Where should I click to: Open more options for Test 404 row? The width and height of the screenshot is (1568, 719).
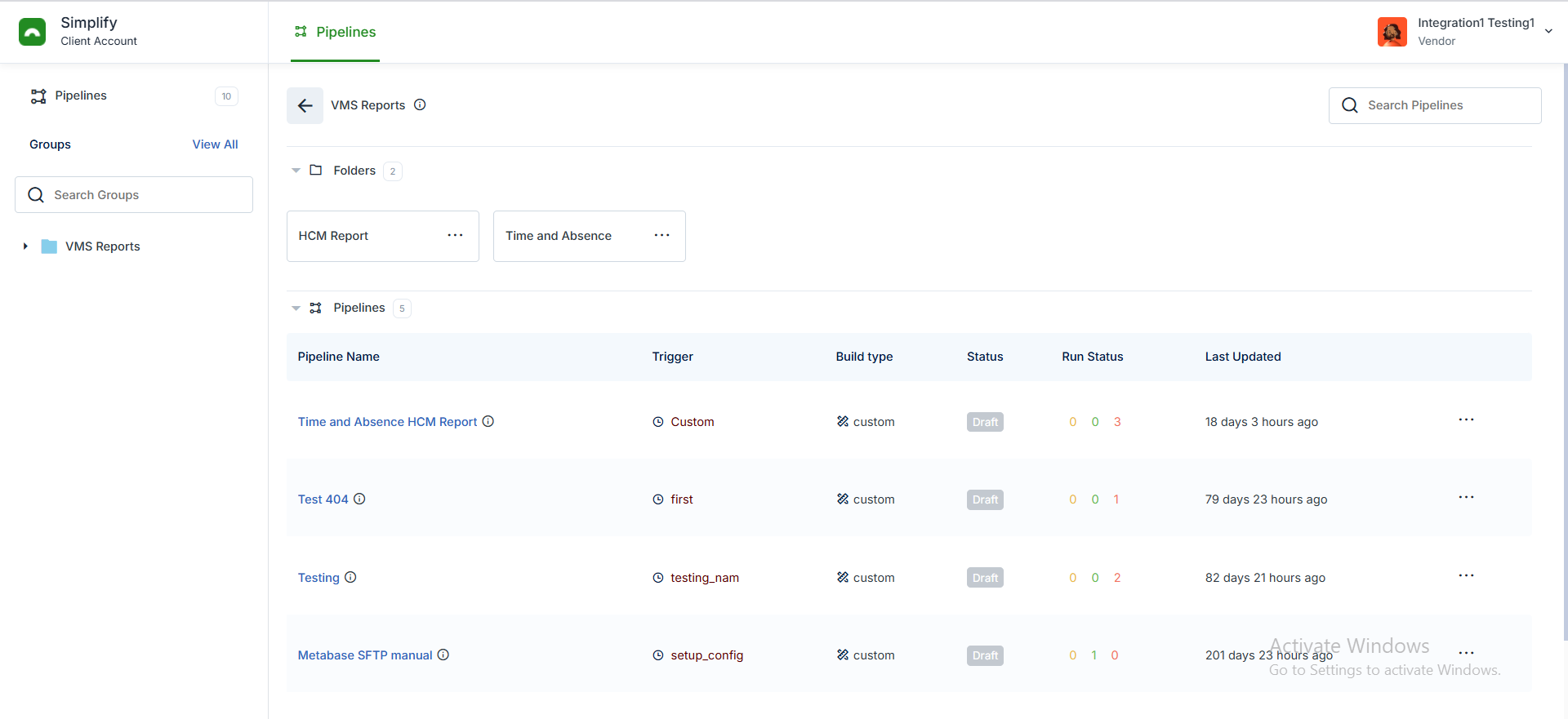1466,497
